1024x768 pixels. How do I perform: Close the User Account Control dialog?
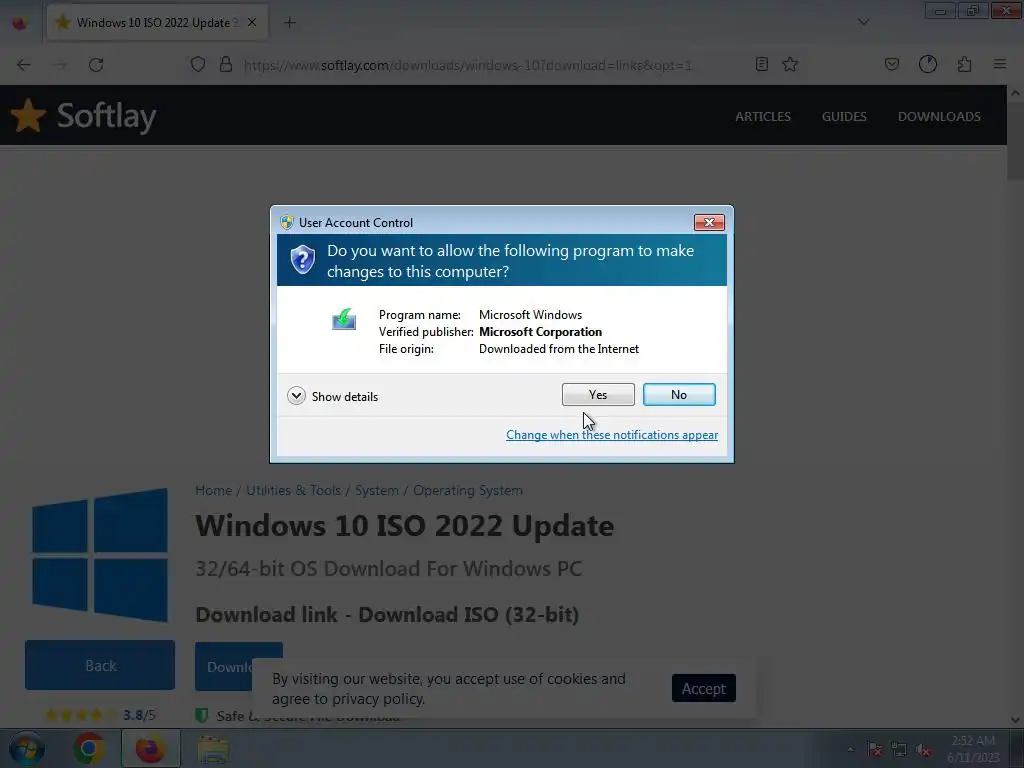pos(709,223)
